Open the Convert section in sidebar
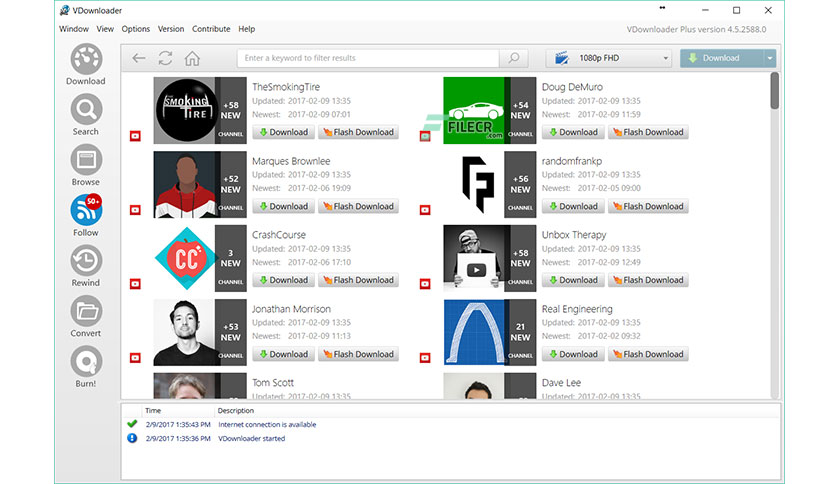 (86, 317)
